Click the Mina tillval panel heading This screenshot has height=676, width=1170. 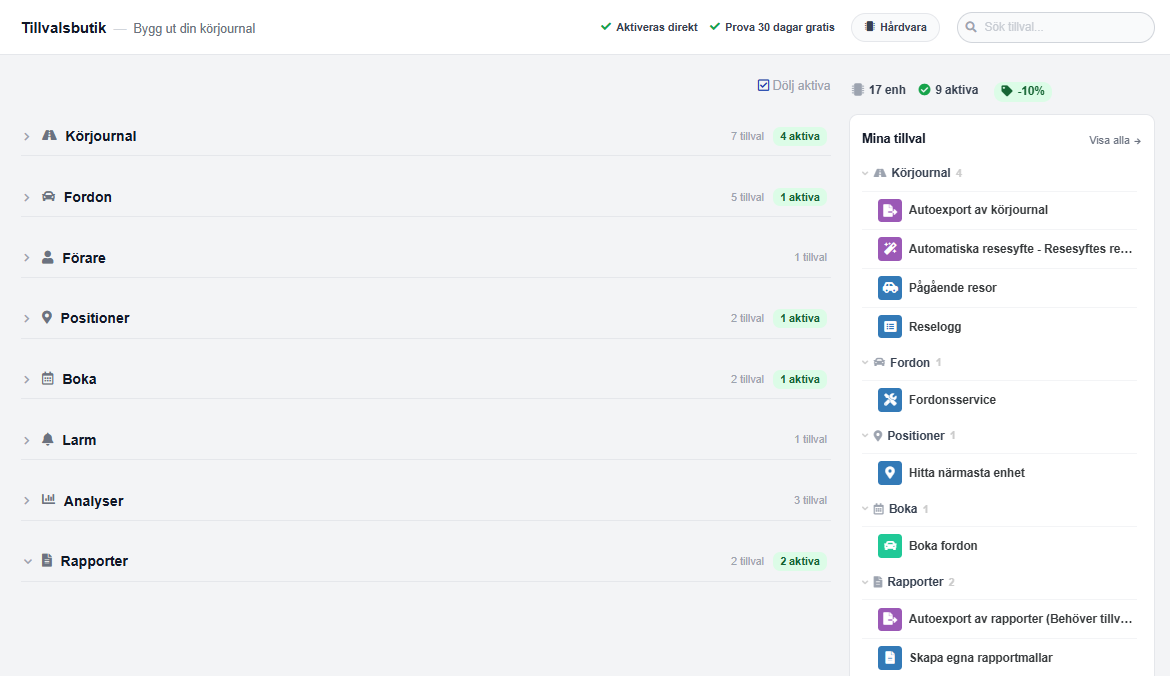coord(893,139)
